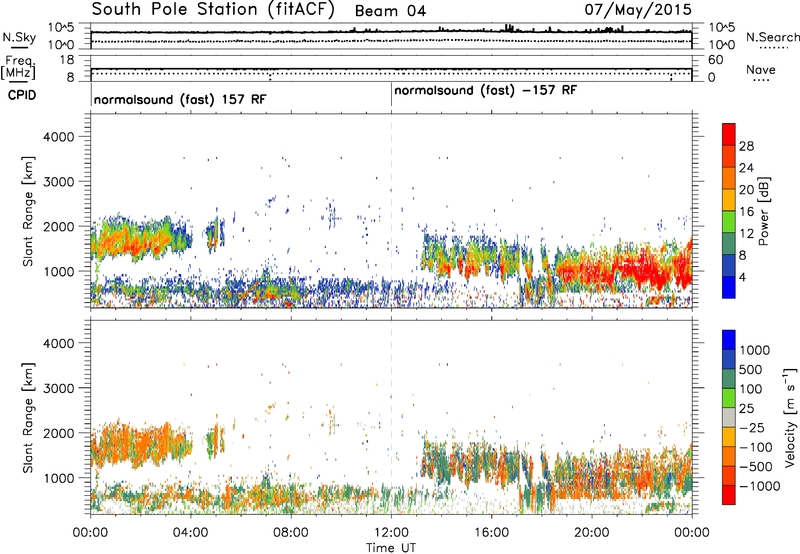Select '2000' tick in the velocity panel
This screenshot has width=800, height=554.
(x=58, y=433)
